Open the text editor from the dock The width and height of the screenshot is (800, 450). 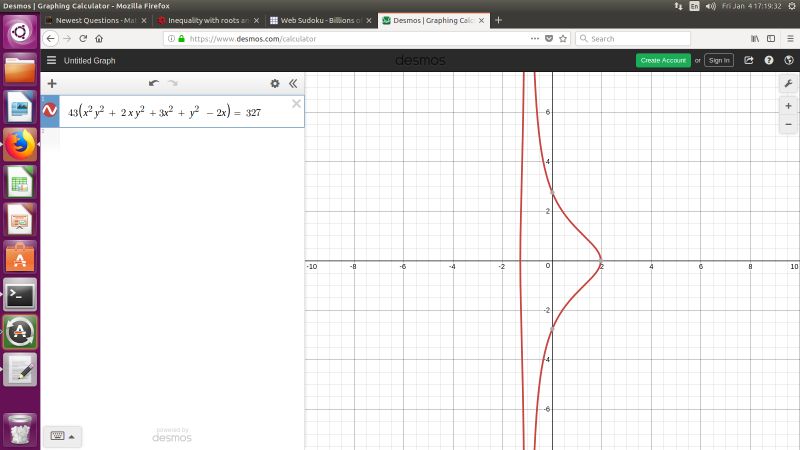point(20,370)
